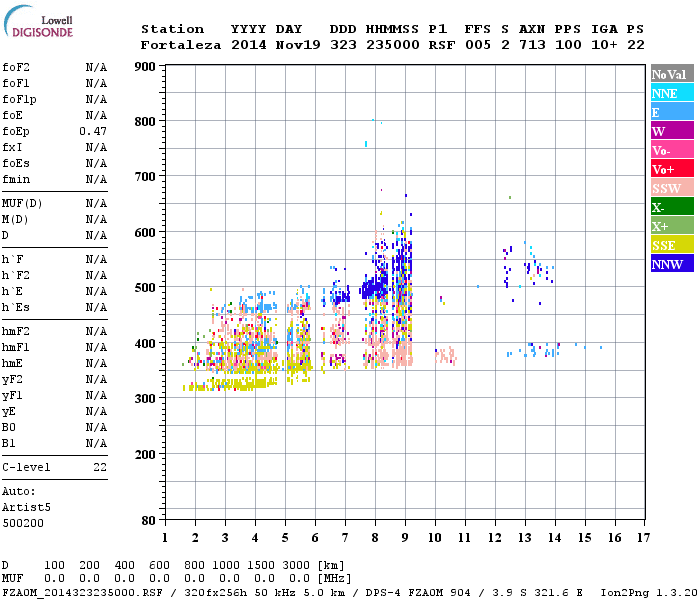Click the foF2 parameter label
The width and height of the screenshot is (700, 600).
[16, 67]
